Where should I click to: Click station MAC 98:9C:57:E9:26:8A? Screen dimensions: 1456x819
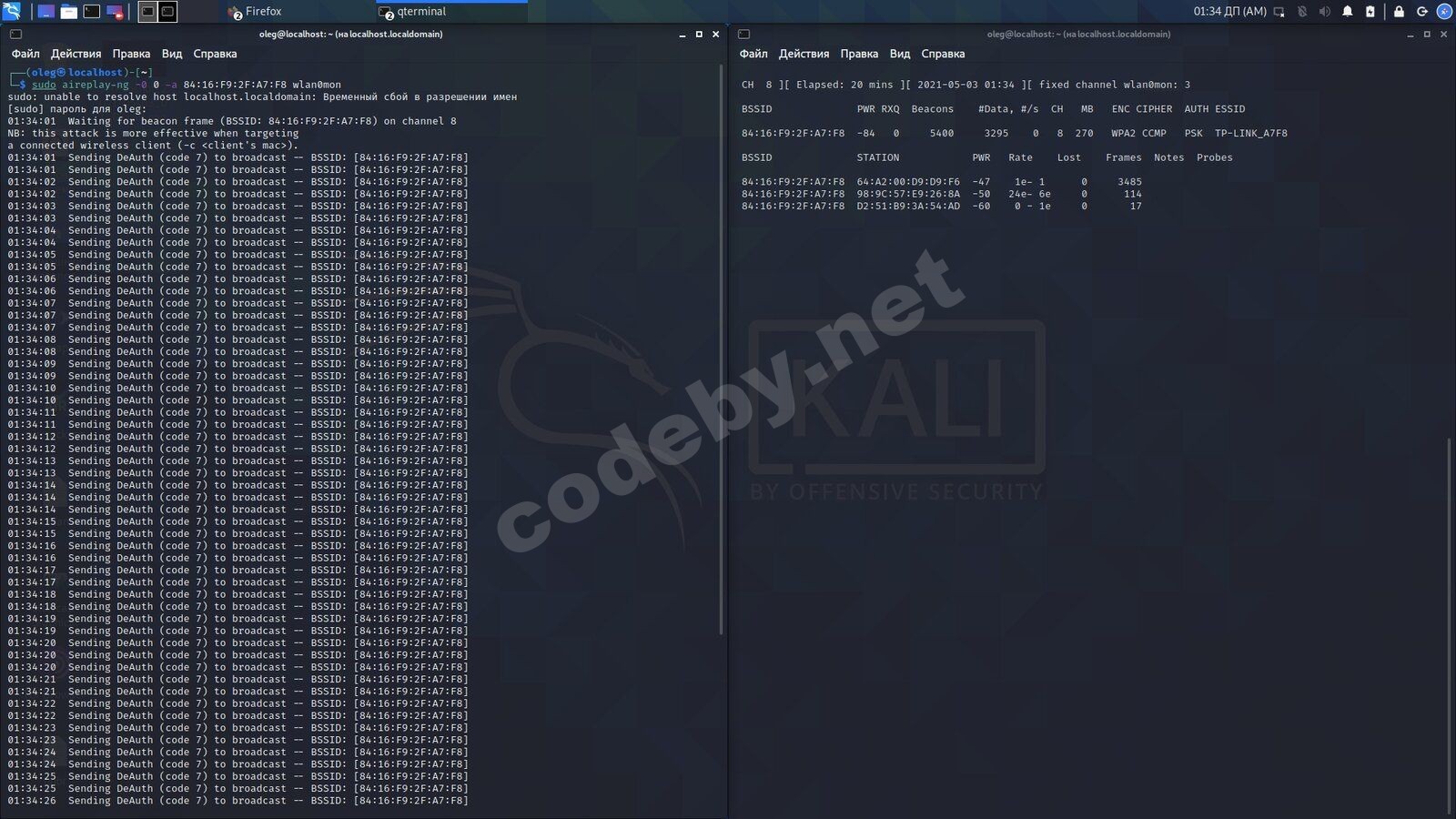(908, 194)
